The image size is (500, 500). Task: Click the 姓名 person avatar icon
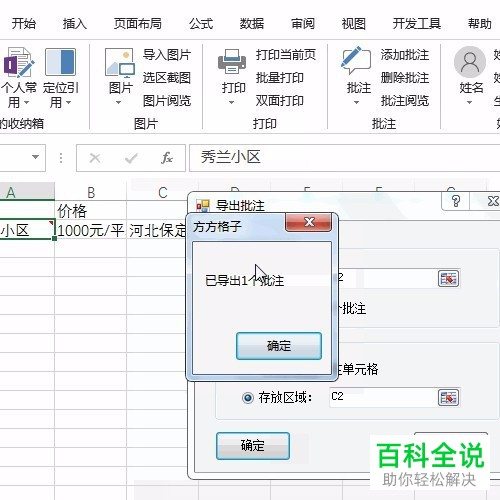(x=470, y=62)
